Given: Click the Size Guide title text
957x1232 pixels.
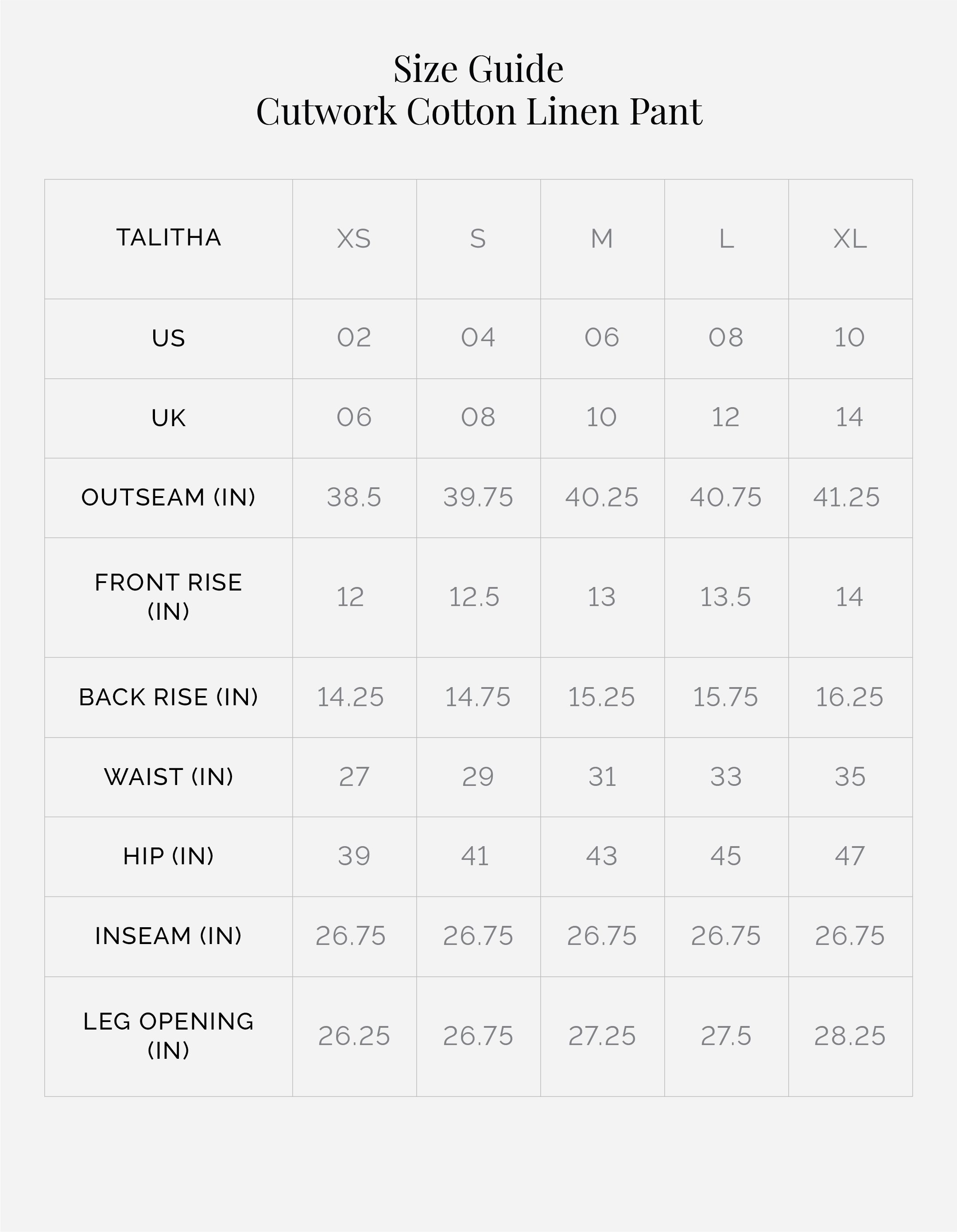Looking at the screenshot, I should [478, 69].
